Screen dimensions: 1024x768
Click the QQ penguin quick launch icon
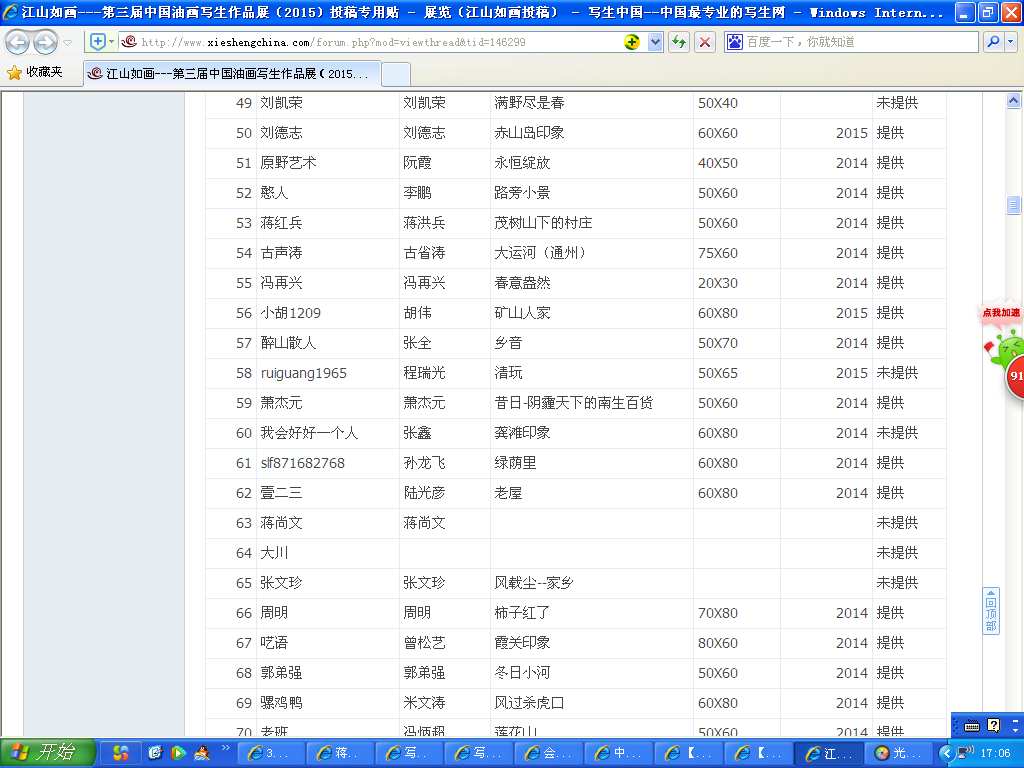(201, 752)
